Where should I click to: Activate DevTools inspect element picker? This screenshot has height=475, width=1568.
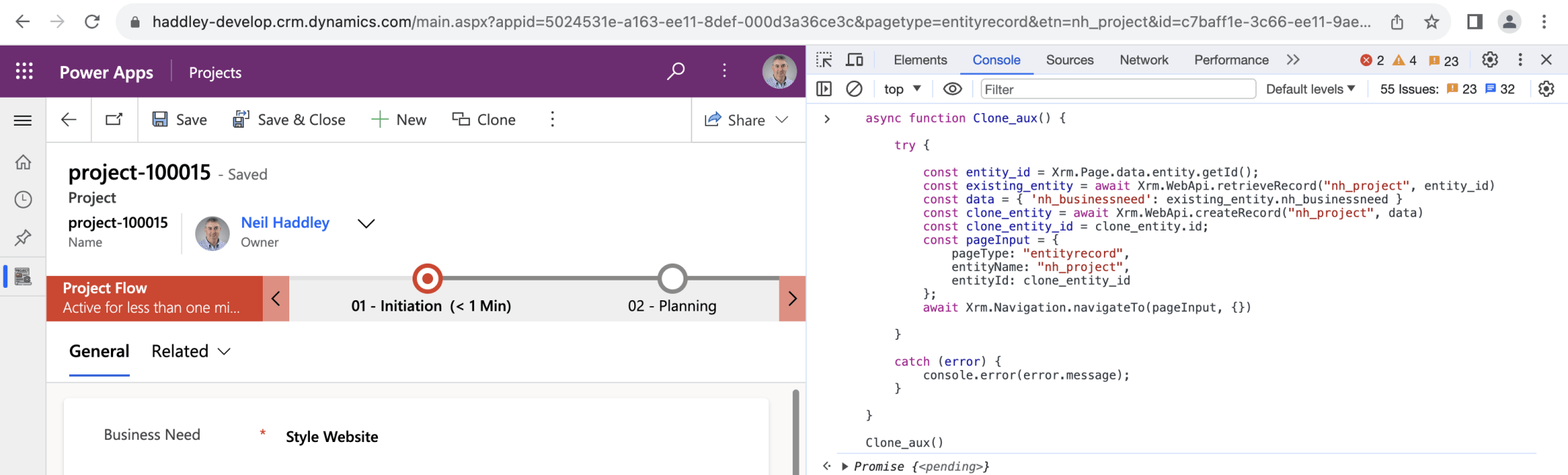(x=824, y=60)
